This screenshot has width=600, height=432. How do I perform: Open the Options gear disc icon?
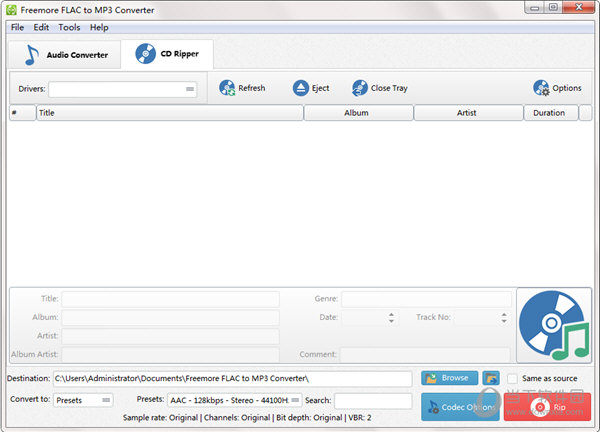(x=541, y=88)
